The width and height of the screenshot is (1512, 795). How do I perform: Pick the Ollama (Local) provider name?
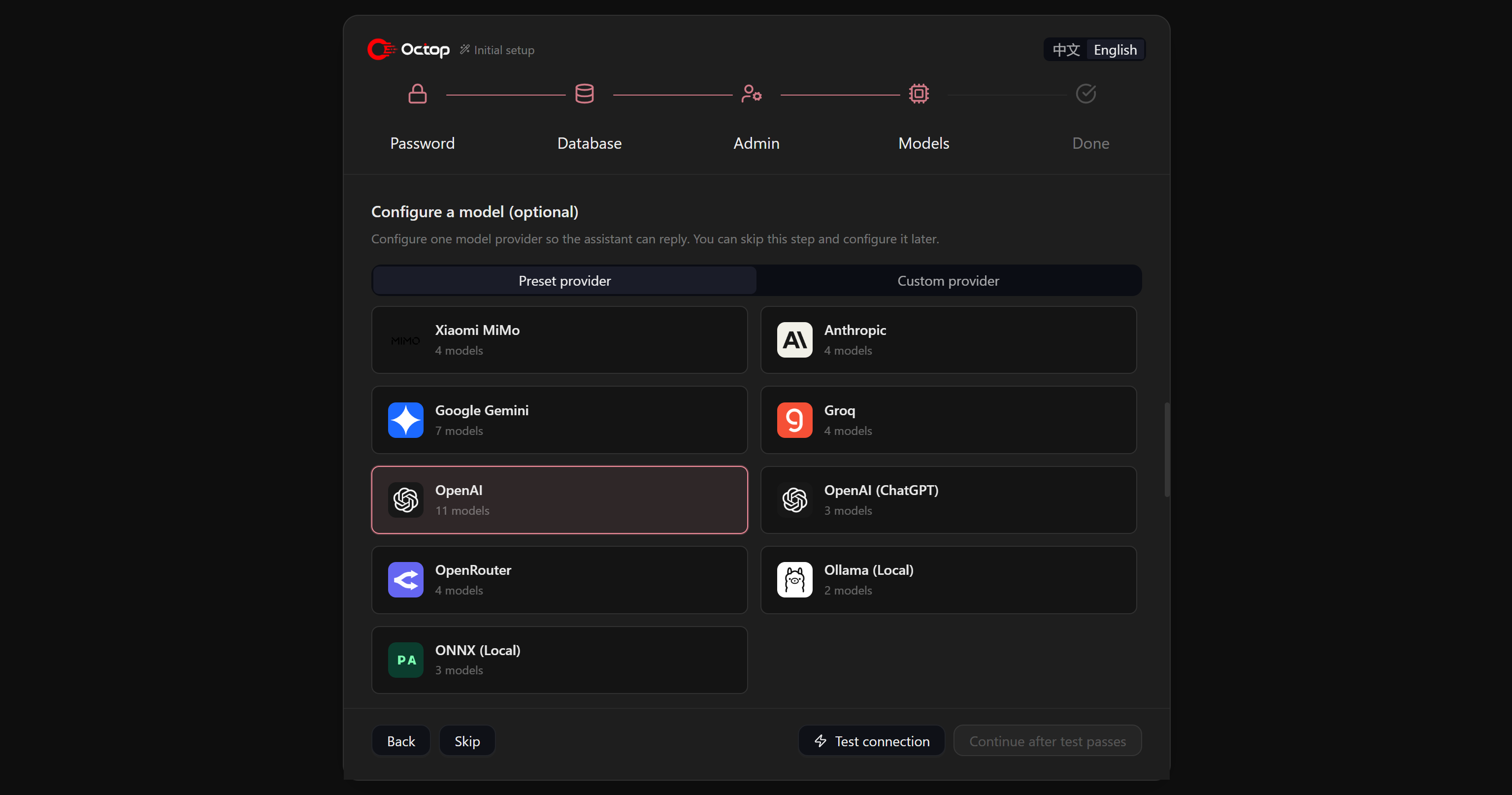pos(869,570)
